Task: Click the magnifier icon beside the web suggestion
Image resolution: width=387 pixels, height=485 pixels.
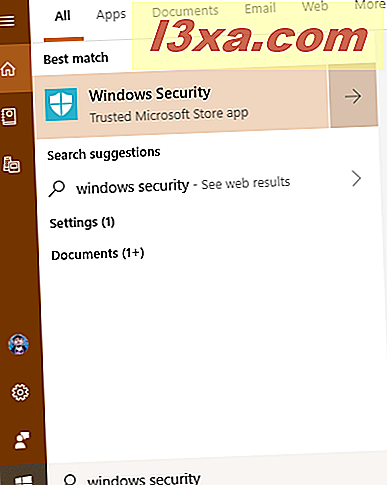Action: (x=56, y=188)
